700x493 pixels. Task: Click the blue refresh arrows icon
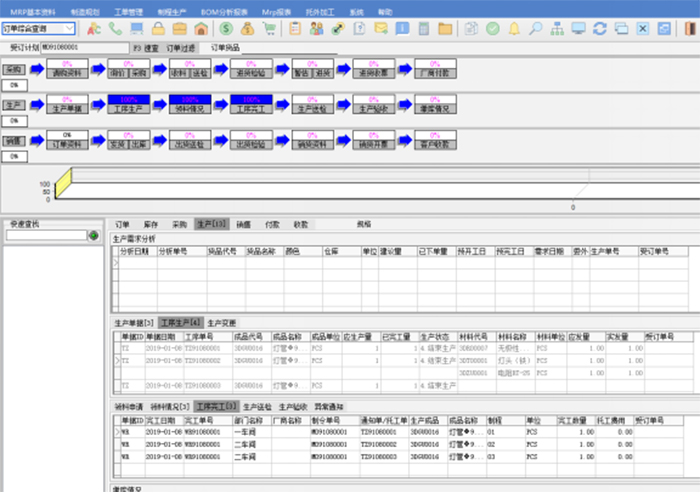click(x=600, y=29)
